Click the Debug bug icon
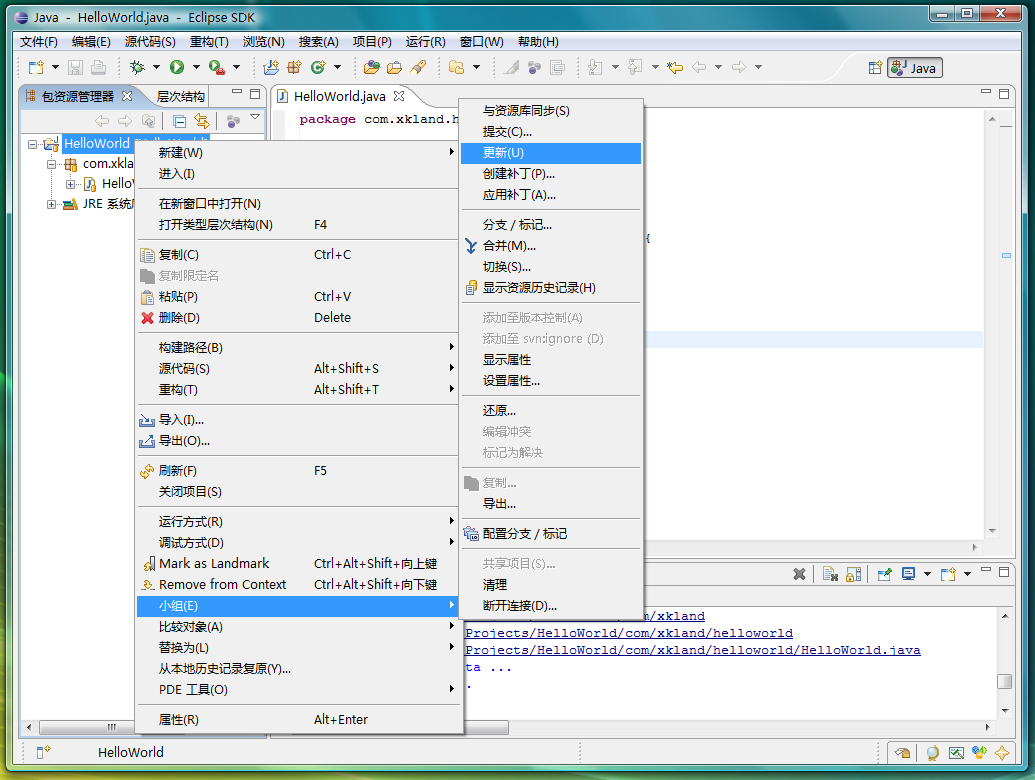The height and width of the screenshot is (780, 1035). (x=137, y=67)
